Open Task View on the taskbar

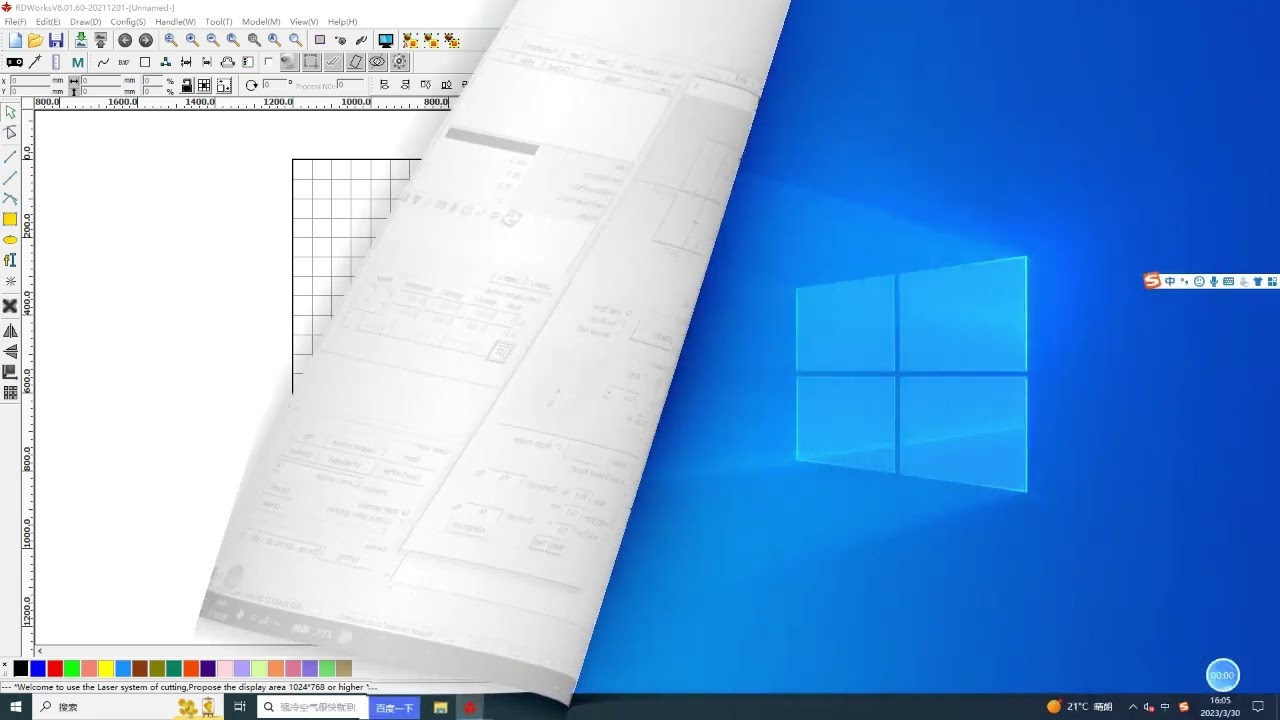[x=239, y=707]
